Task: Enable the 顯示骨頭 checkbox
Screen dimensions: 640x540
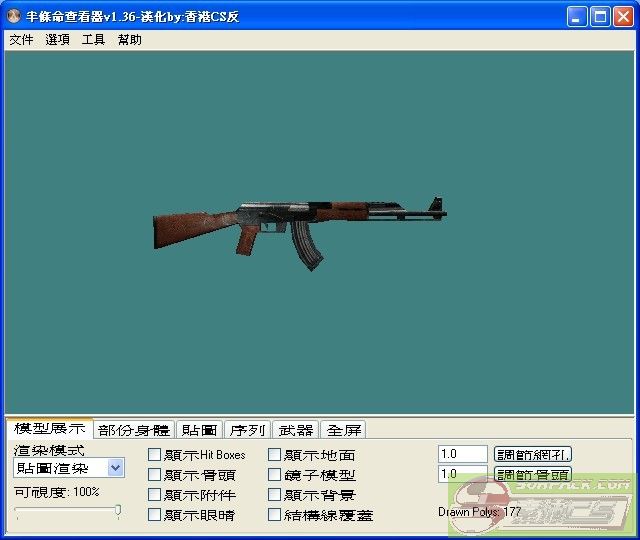Action: (154, 474)
